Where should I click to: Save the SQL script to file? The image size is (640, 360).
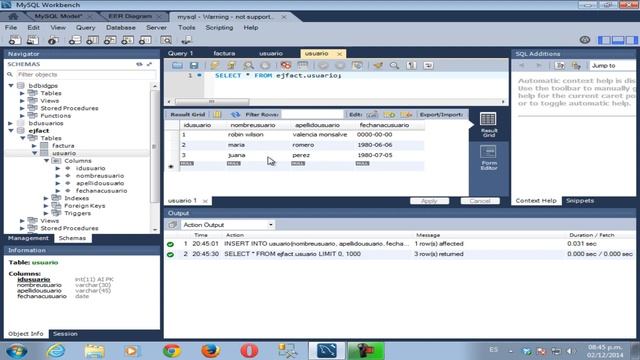click(194, 65)
